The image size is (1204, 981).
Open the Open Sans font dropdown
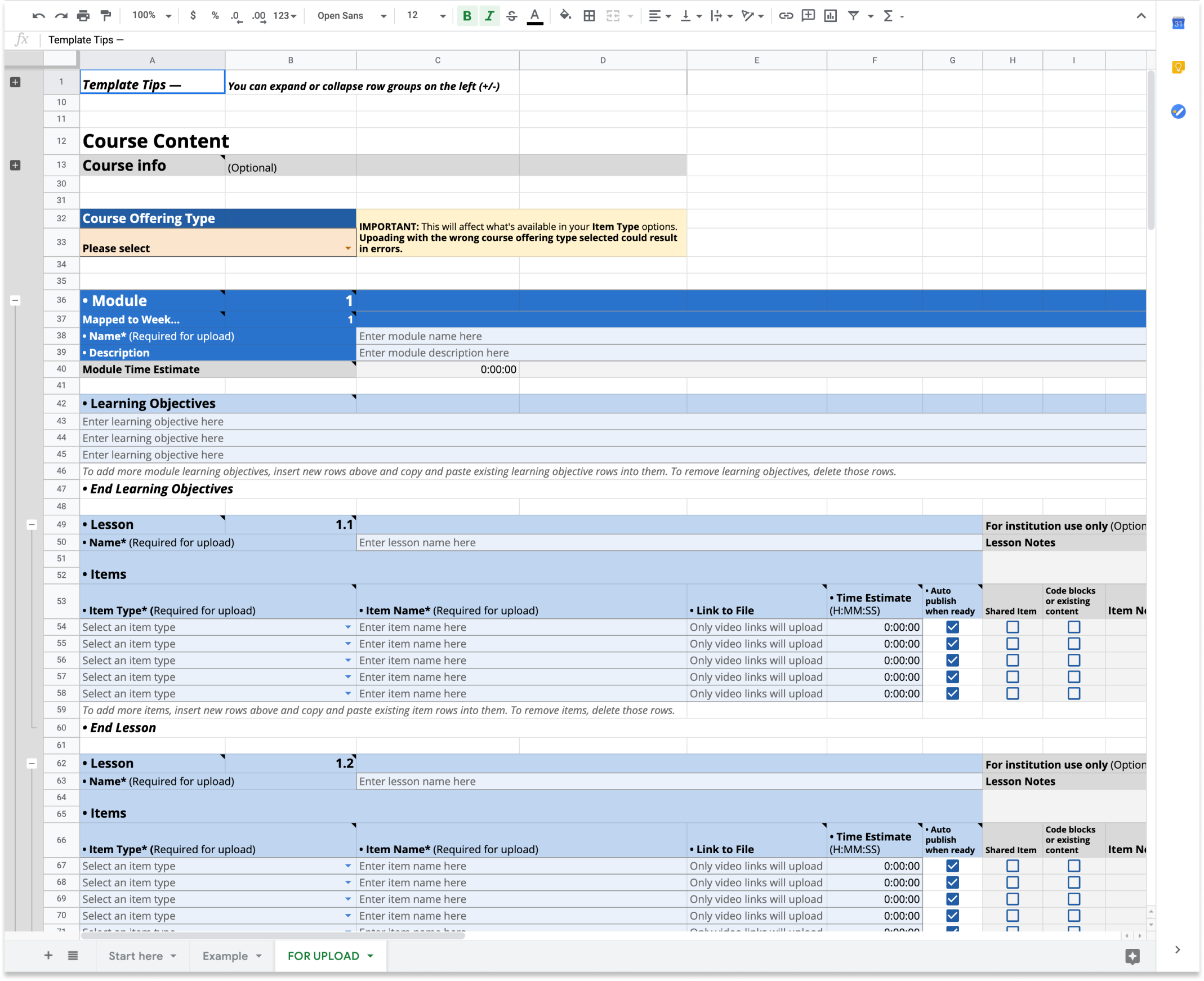(351, 16)
